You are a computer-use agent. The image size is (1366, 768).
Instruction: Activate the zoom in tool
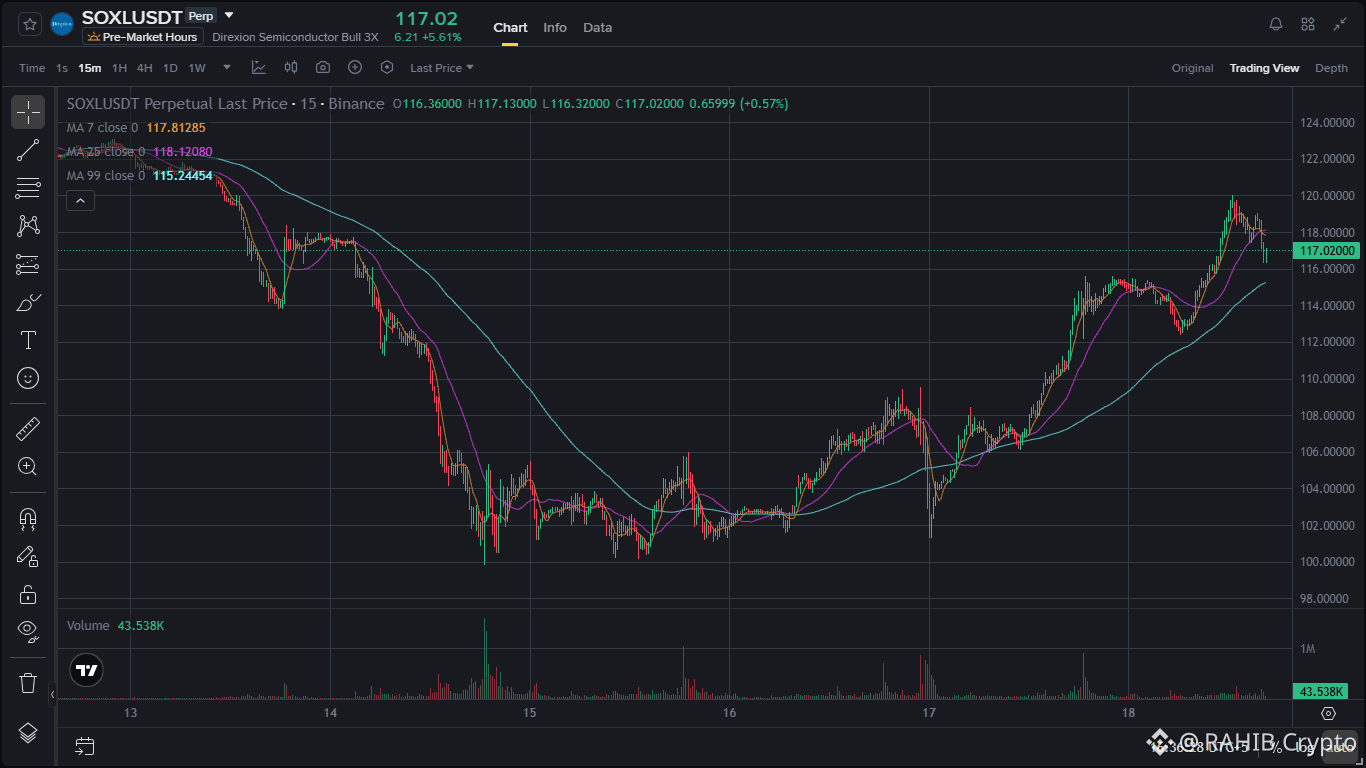(28, 466)
